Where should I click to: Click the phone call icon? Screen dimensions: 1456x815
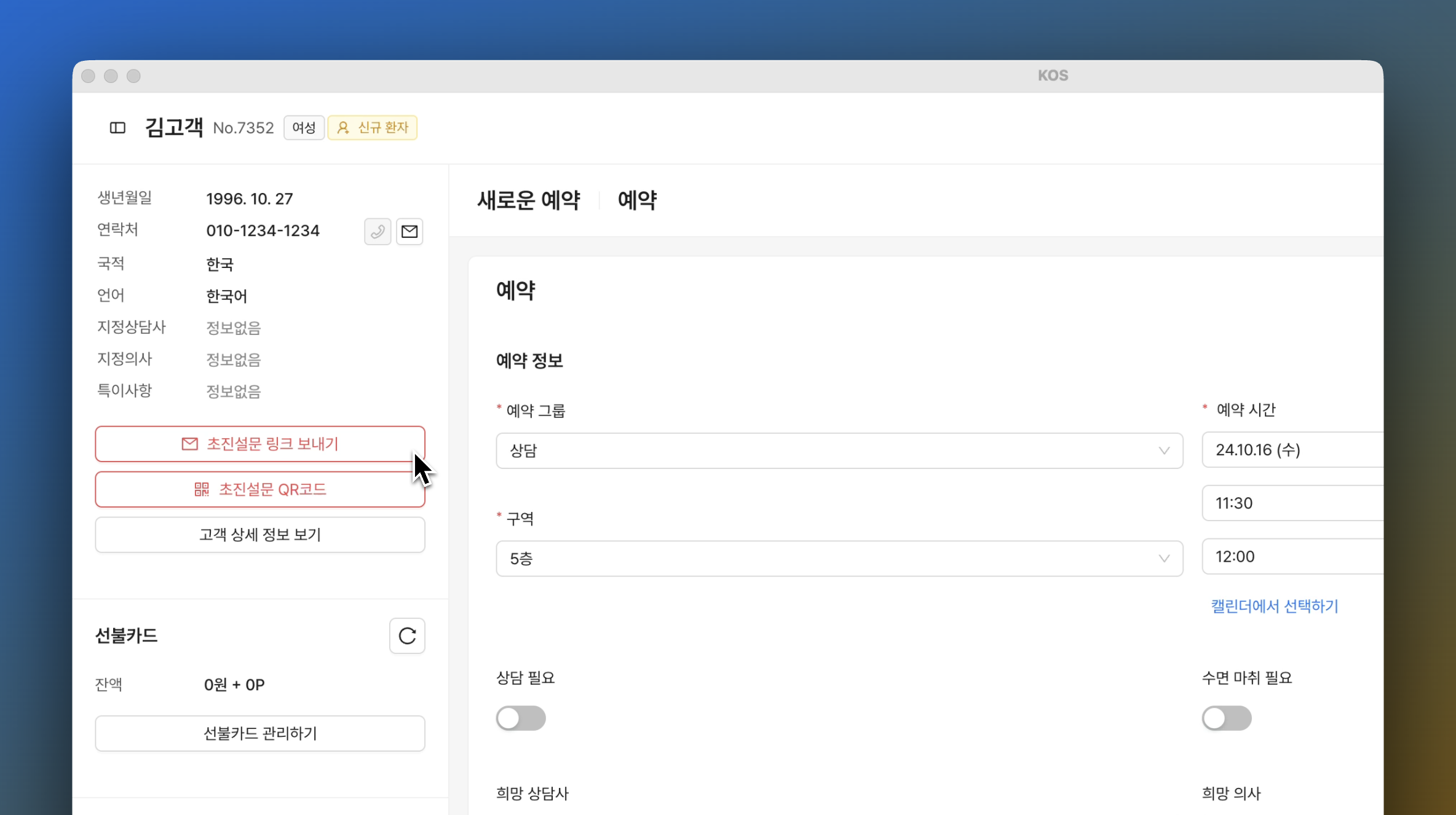pos(378,232)
